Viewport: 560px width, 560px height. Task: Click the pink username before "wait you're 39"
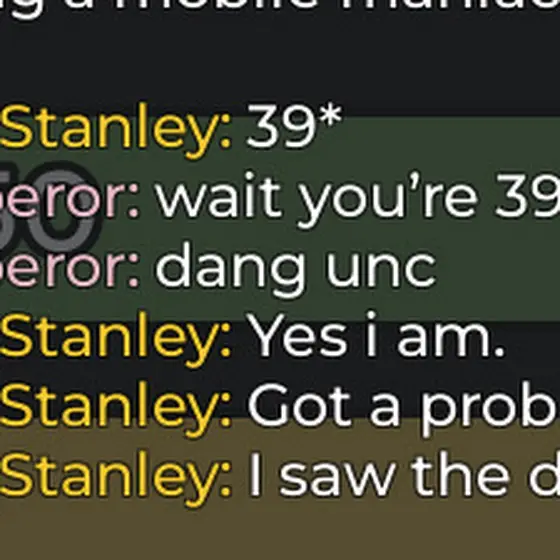70,199
